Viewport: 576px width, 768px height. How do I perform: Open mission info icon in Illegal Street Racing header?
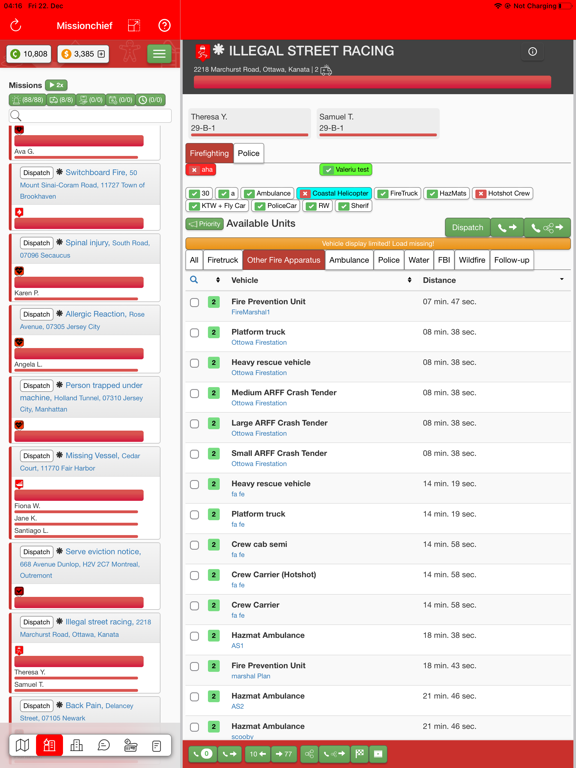pyautogui.click(x=532, y=51)
